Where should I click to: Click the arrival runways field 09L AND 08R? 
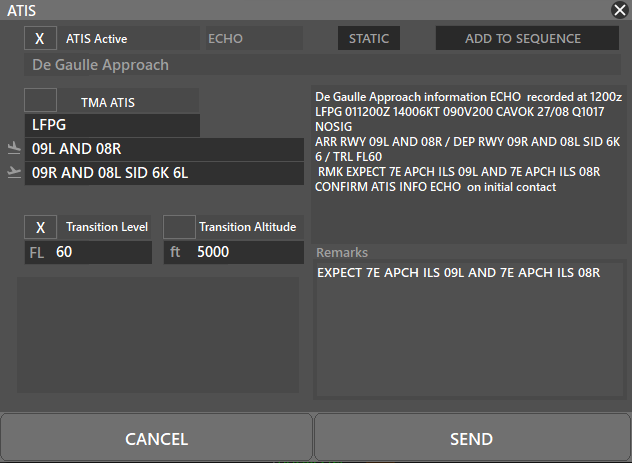tap(164, 149)
